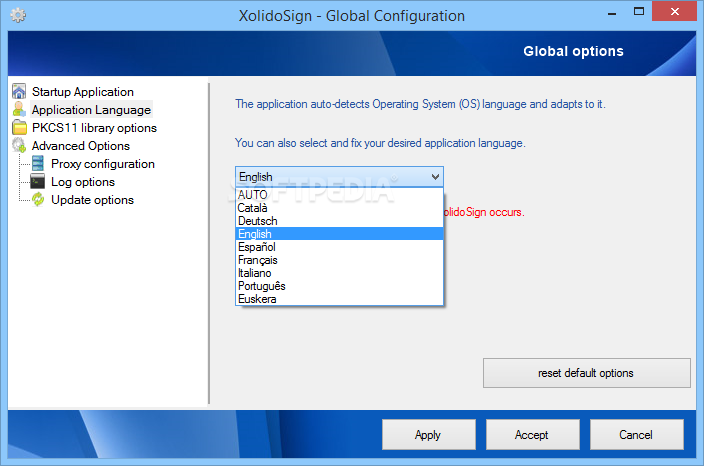Choose Deutsch from language list
The height and width of the screenshot is (466, 704).
point(339,220)
